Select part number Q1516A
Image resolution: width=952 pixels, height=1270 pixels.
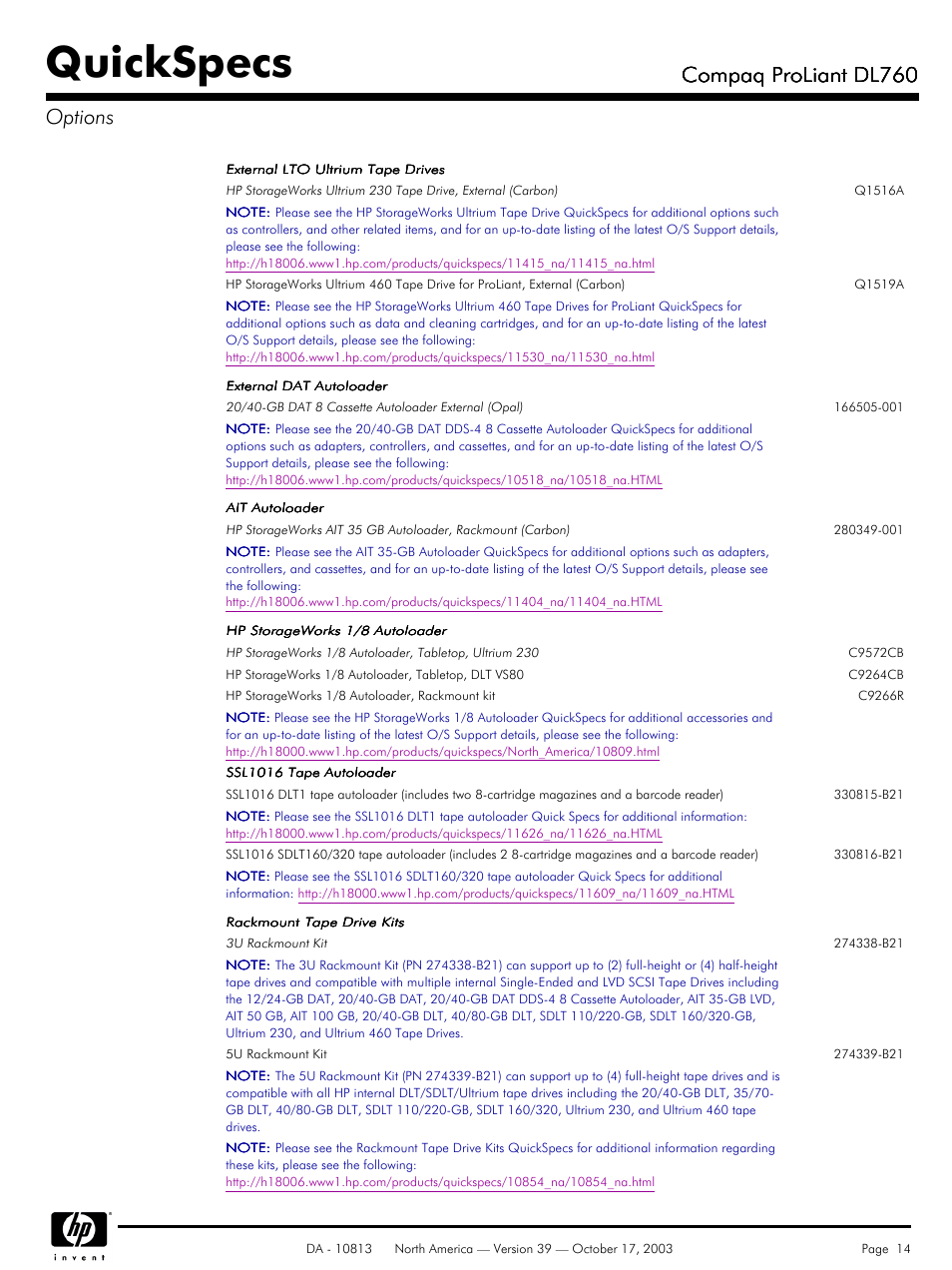tap(879, 191)
